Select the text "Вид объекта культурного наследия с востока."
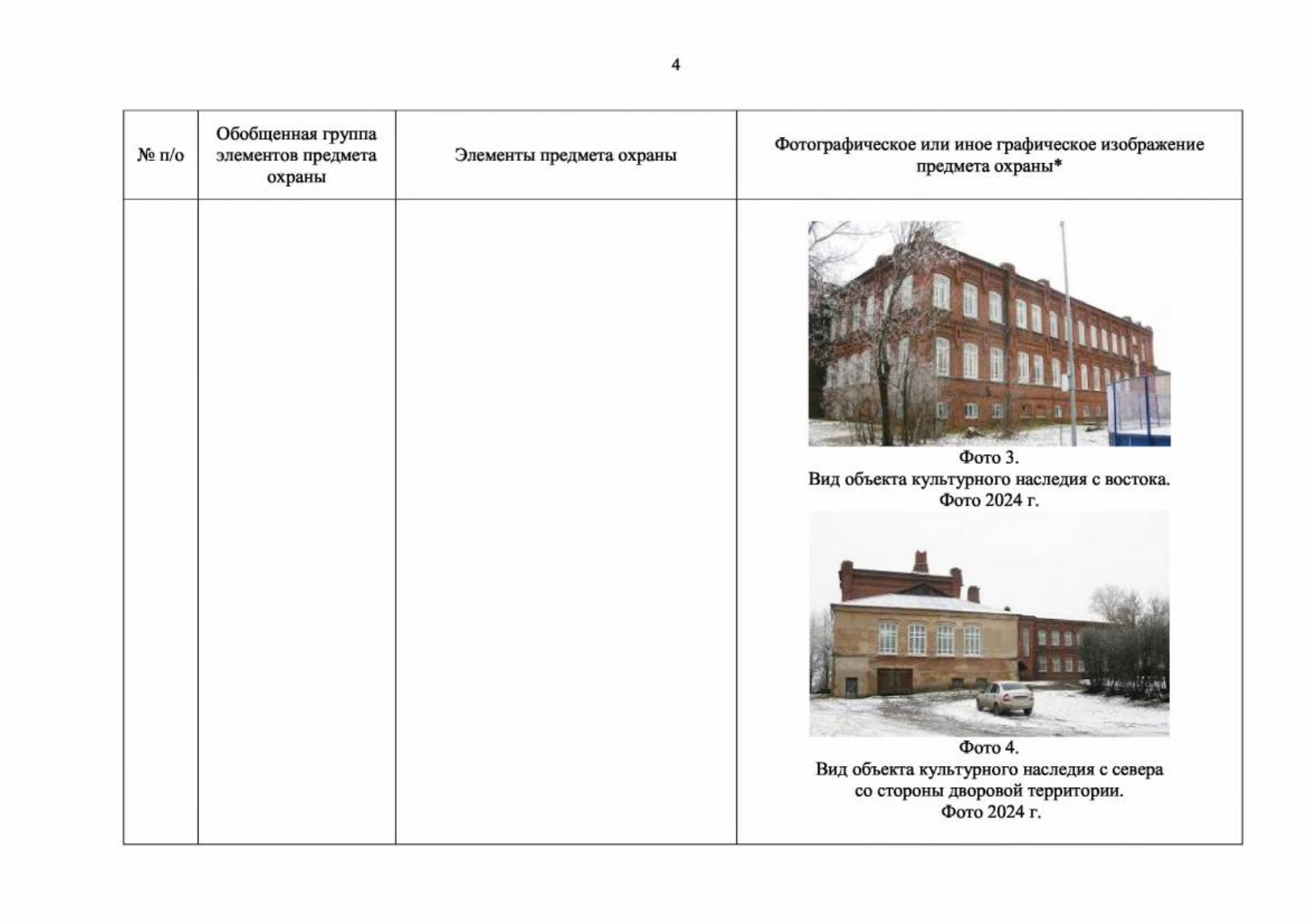Image resolution: width=1306 pixels, height=924 pixels. click(x=989, y=479)
